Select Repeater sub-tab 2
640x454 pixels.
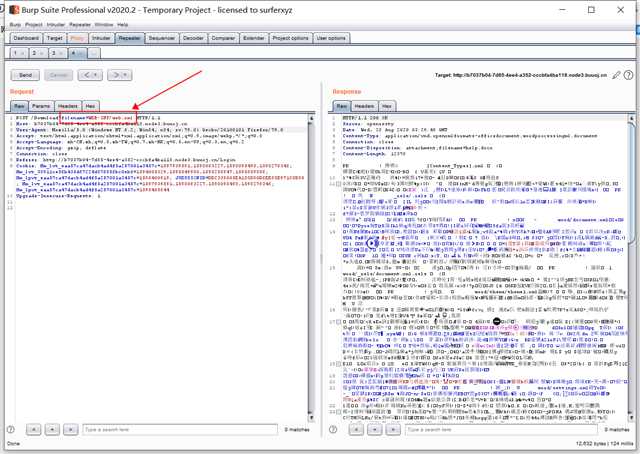tap(38, 53)
